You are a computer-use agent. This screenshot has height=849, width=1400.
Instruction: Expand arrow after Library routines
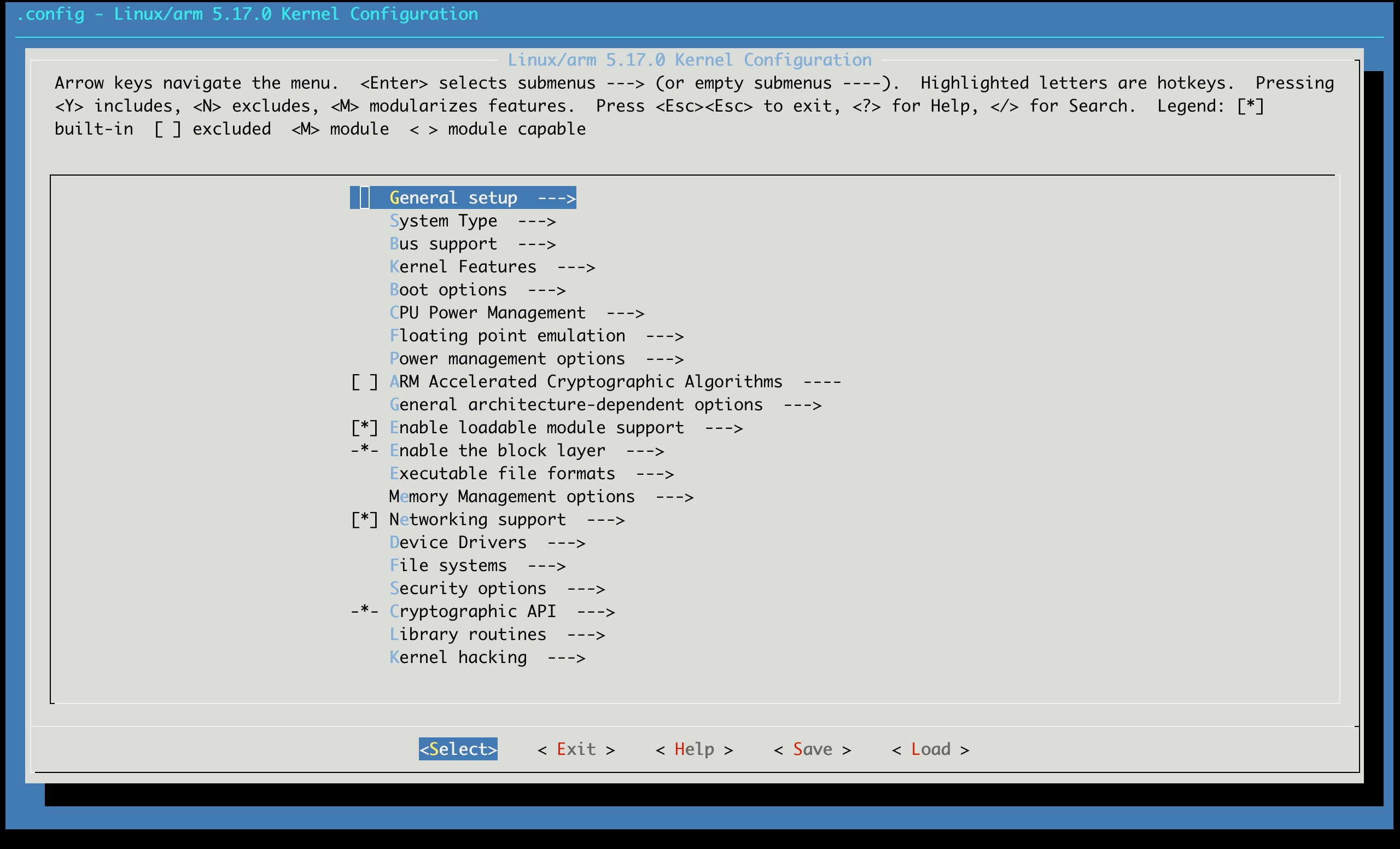tap(586, 635)
